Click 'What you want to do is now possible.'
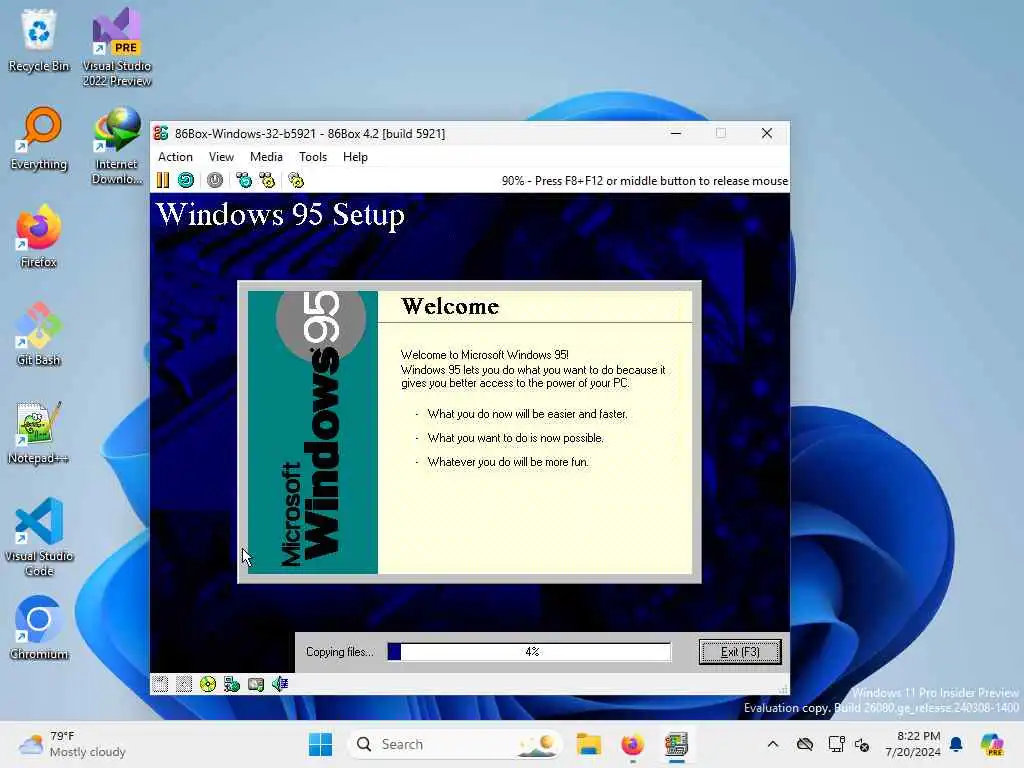 (515, 438)
